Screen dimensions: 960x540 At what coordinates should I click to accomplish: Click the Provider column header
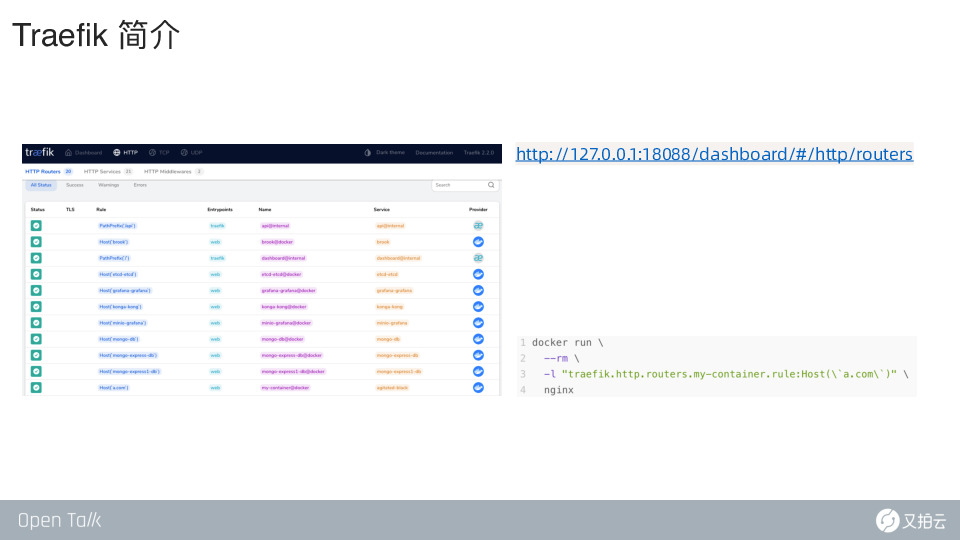click(478, 209)
